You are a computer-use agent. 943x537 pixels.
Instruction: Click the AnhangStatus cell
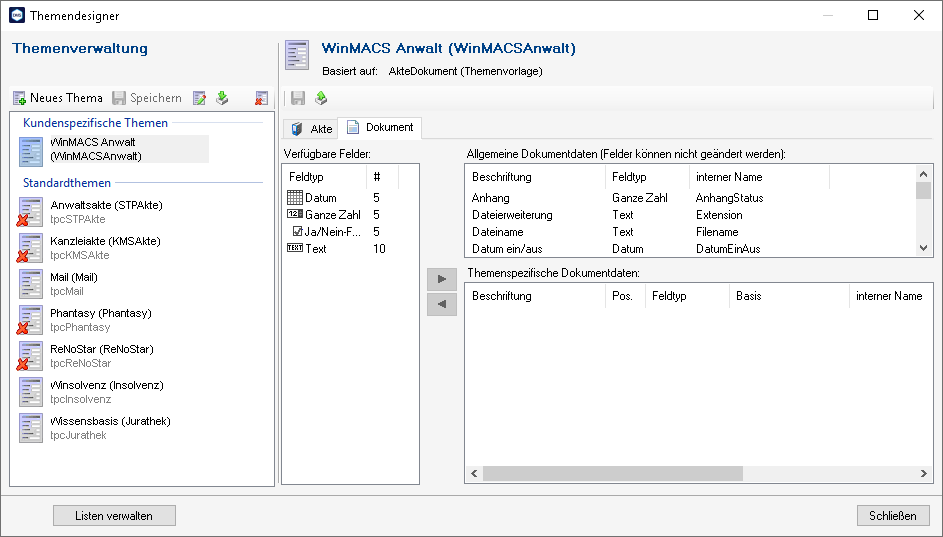pyautogui.click(x=730, y=198)
